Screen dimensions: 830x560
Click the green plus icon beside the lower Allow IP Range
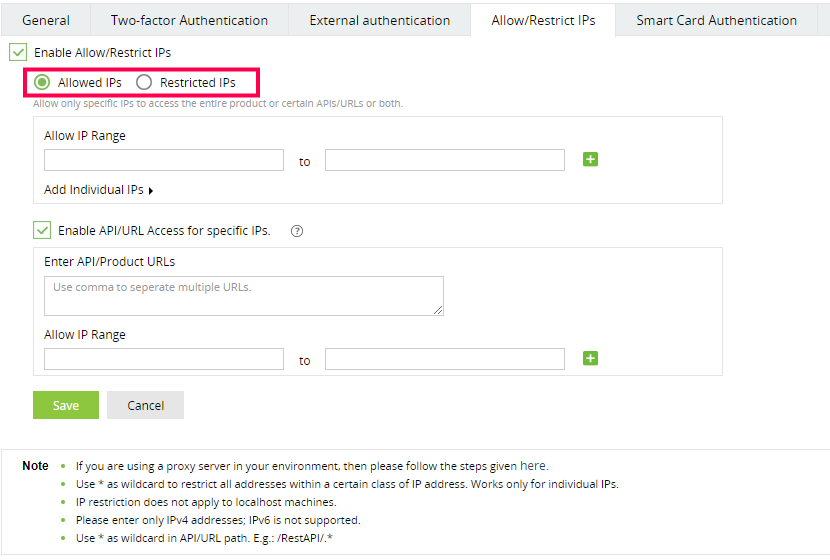[x=590, y=359]
